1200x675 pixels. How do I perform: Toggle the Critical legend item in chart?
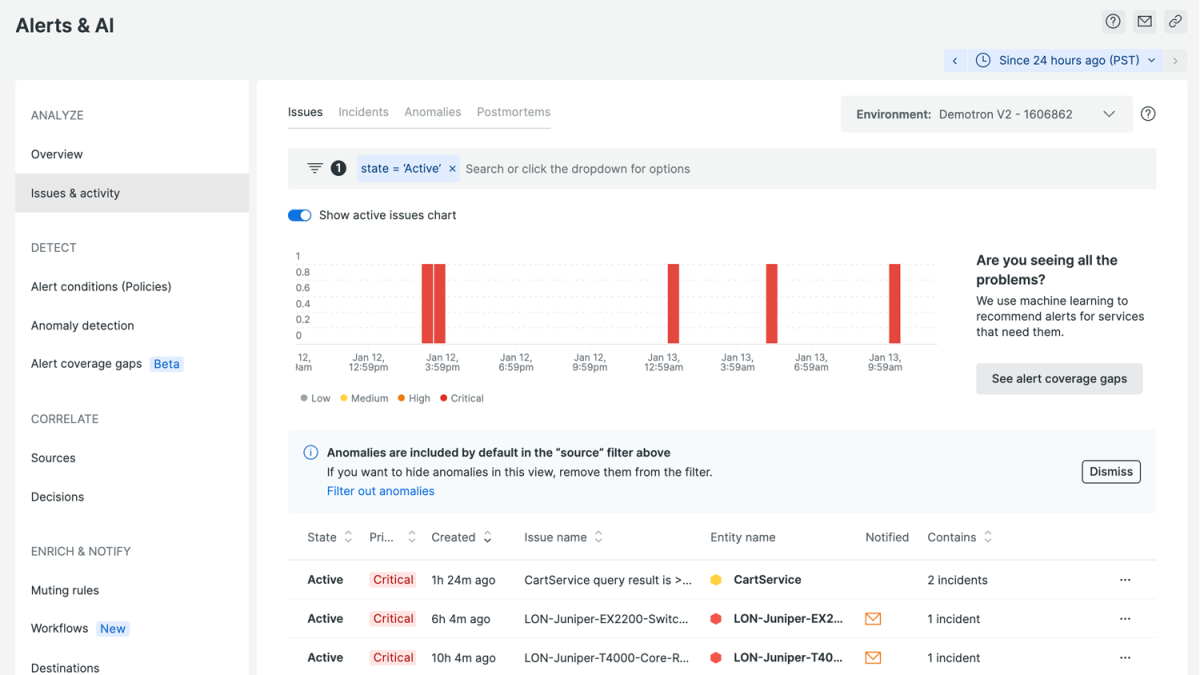(461, 398)
